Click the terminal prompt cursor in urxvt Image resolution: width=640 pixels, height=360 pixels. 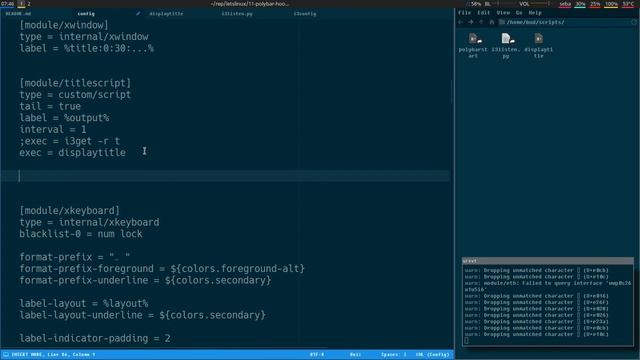[x=467, y=340]
